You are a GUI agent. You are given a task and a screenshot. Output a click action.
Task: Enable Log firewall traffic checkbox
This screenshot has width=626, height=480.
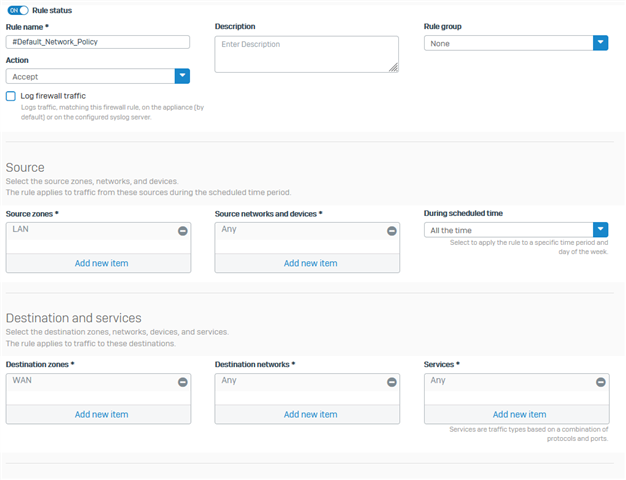point(11,96)
